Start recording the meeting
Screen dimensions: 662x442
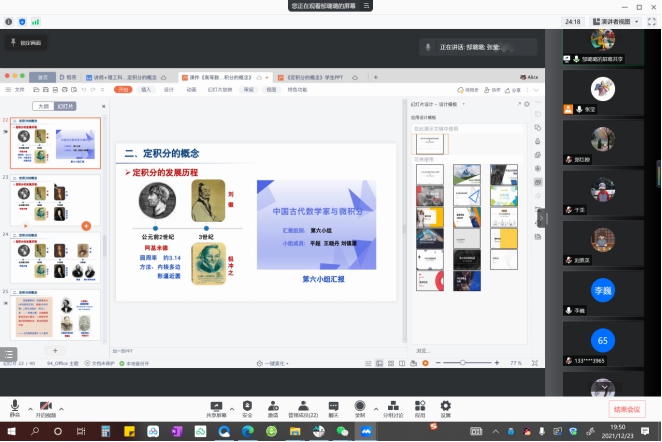pos(360,405)
